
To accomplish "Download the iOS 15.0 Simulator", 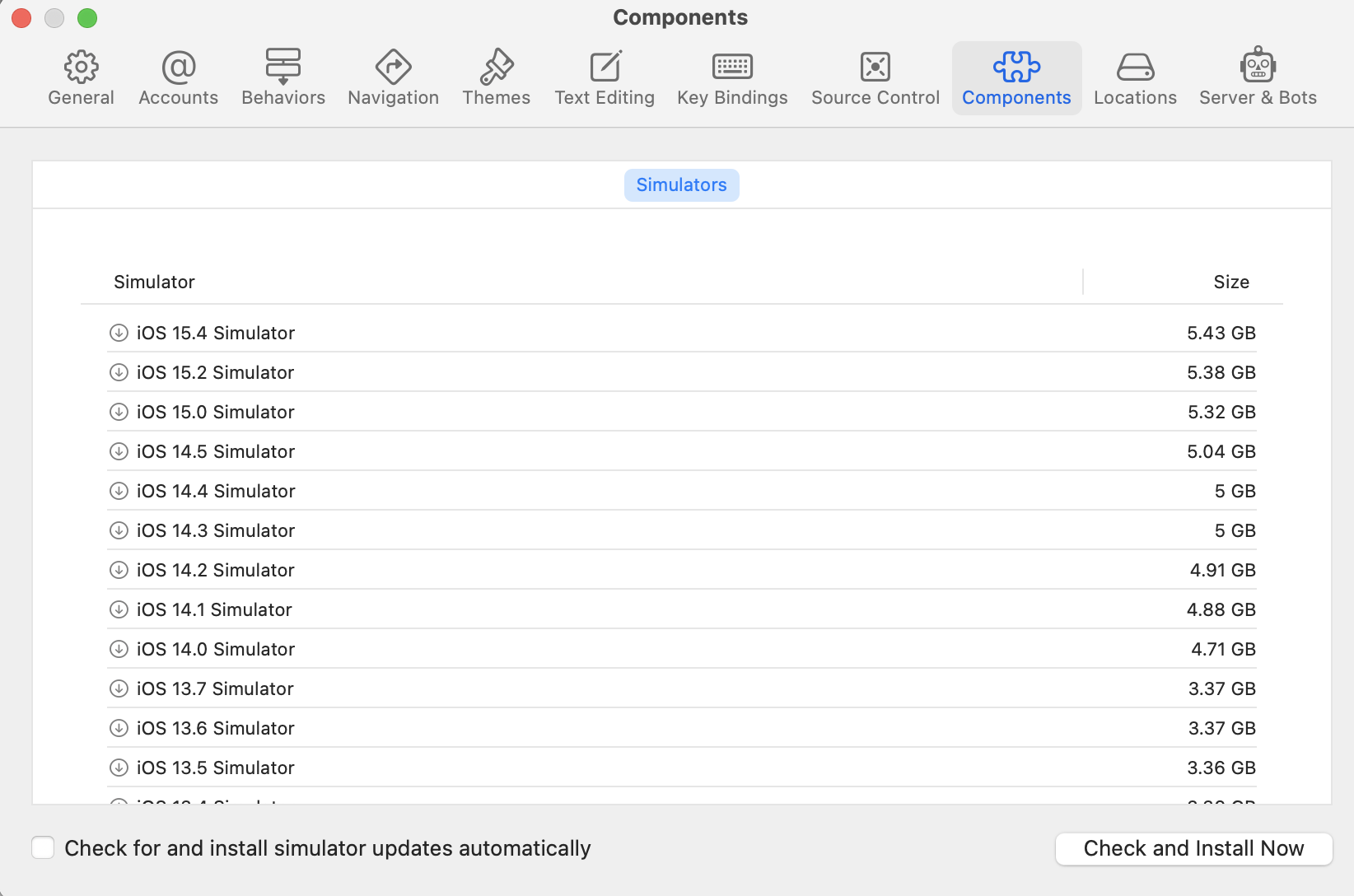I will [x=119, y=412].
